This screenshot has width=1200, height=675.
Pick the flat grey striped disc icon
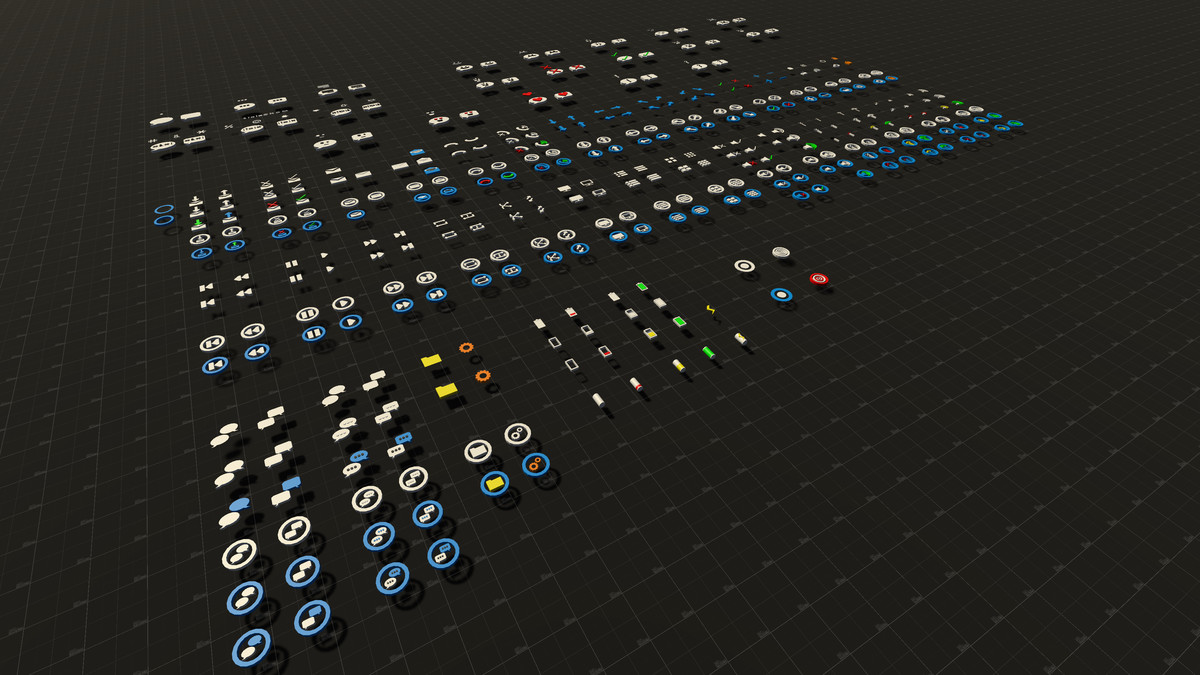pyautogui.click(x=781, y=252)
